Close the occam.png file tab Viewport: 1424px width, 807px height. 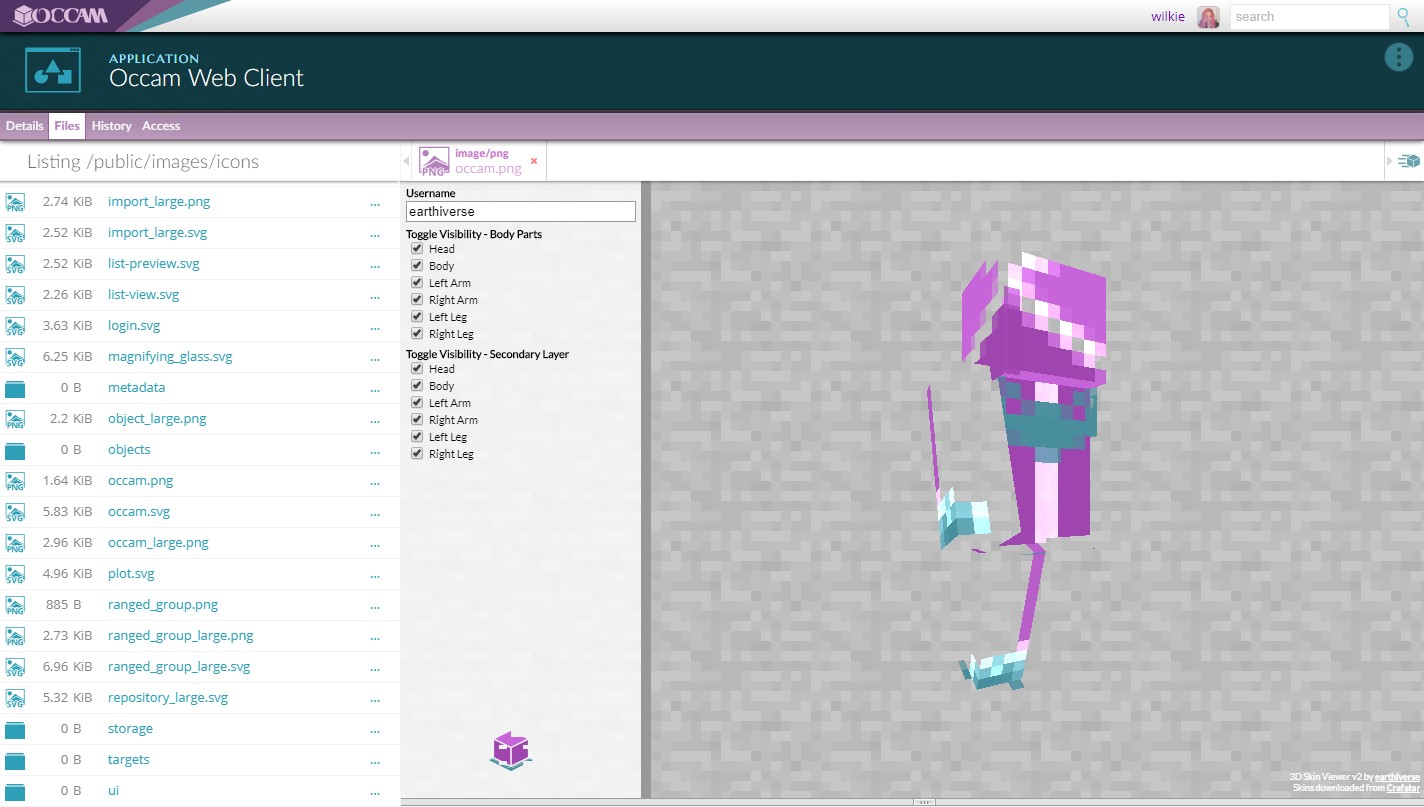(534, 160)
